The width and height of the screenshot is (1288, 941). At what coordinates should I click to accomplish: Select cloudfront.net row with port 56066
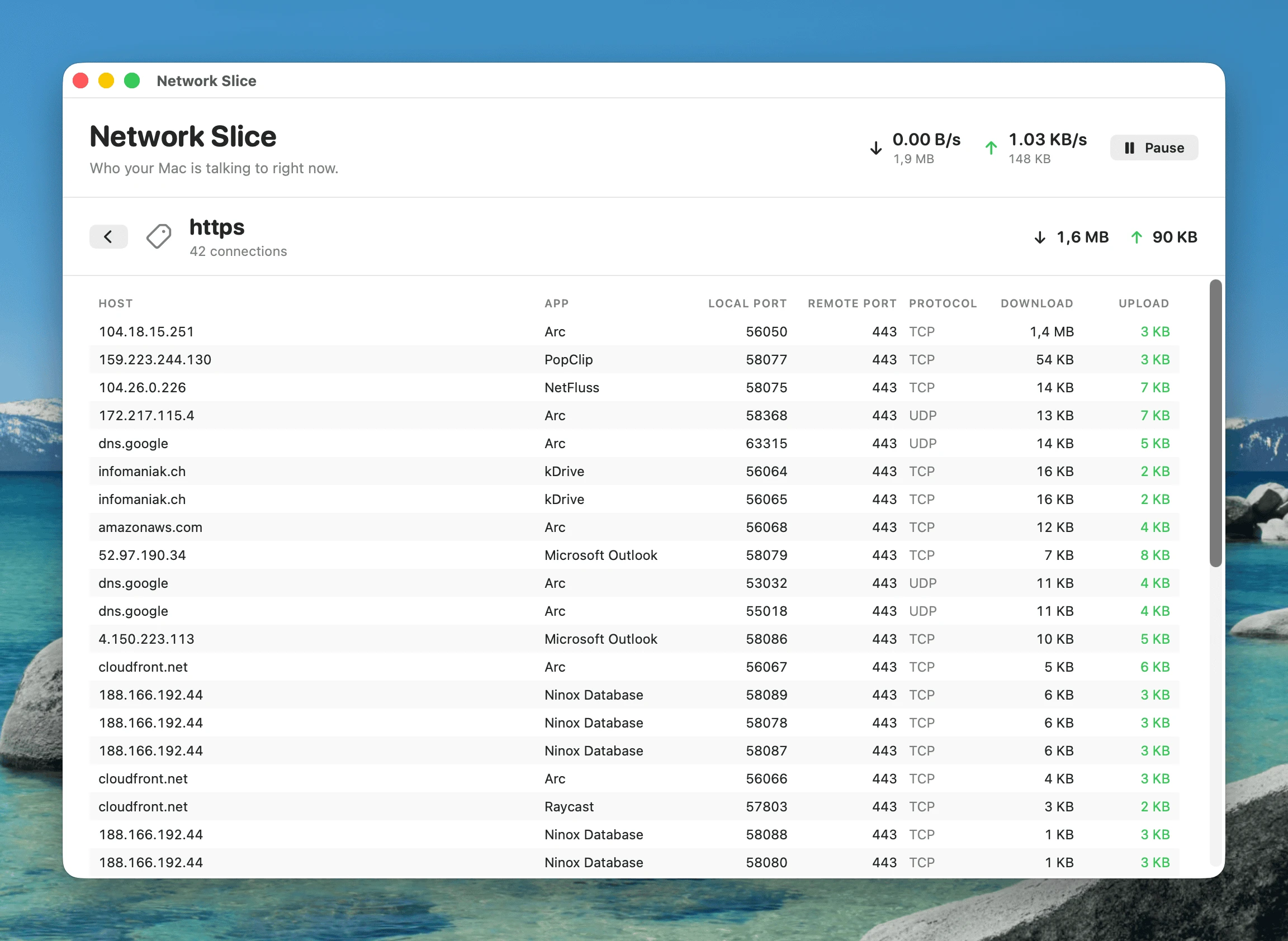pyautogui.click(x=634, y=778)
